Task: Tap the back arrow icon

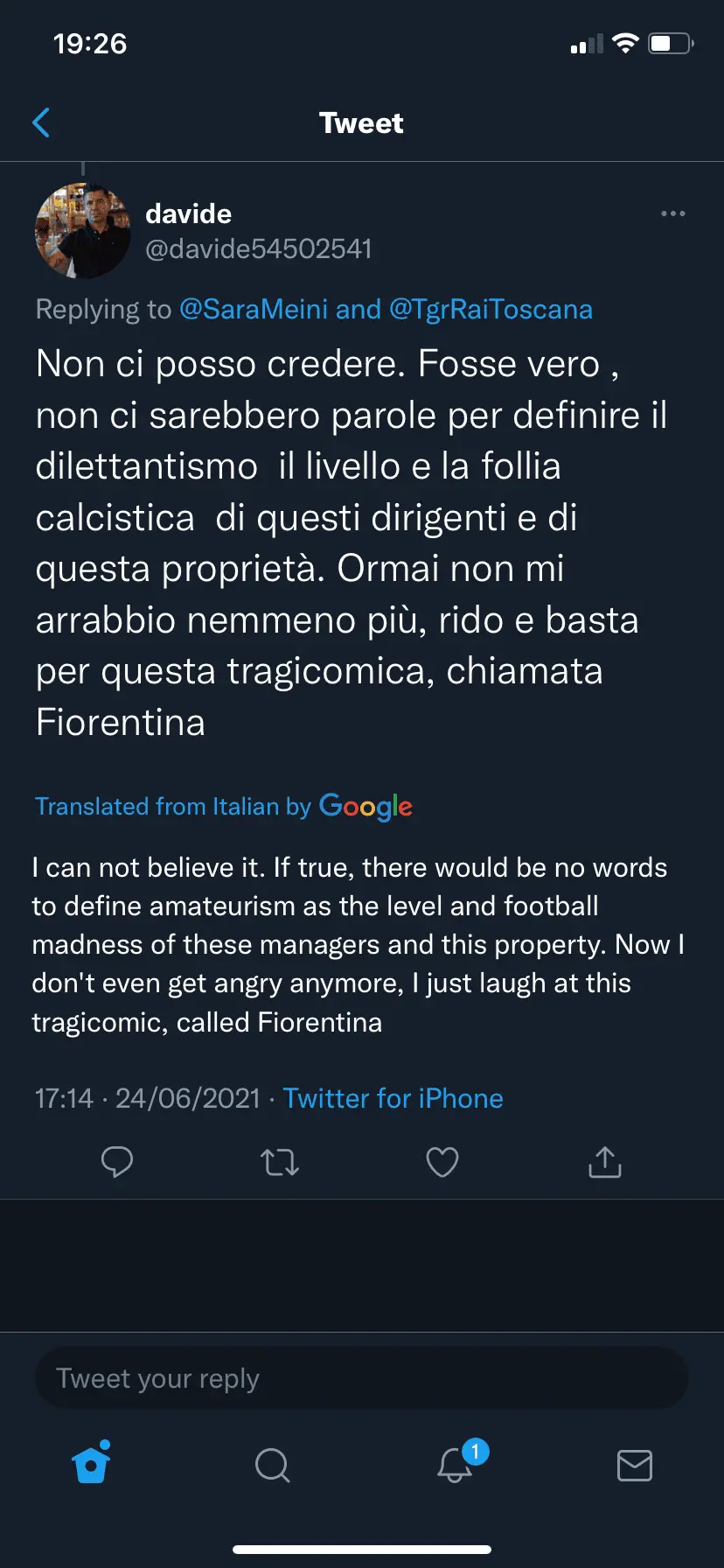Action: pyautogui.click(x=41, y=123)
